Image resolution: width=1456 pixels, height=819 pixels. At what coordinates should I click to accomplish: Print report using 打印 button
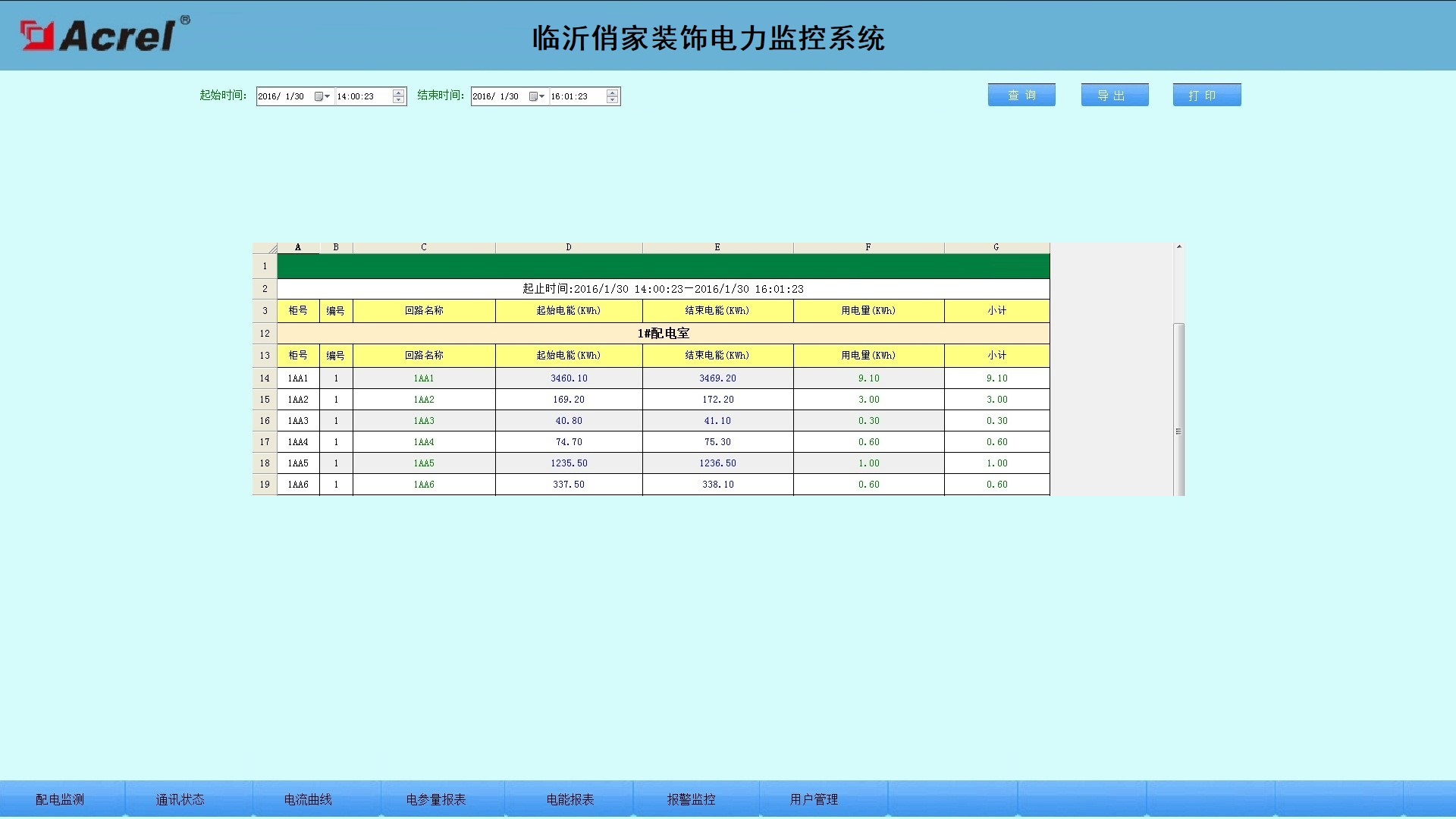[x=1206, y=95]
